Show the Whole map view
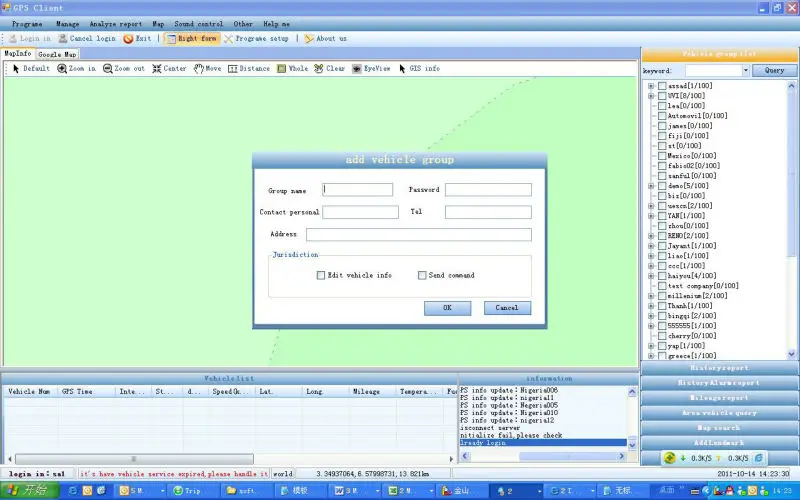This screenshot has height=500, width=800. coord(292,68)
